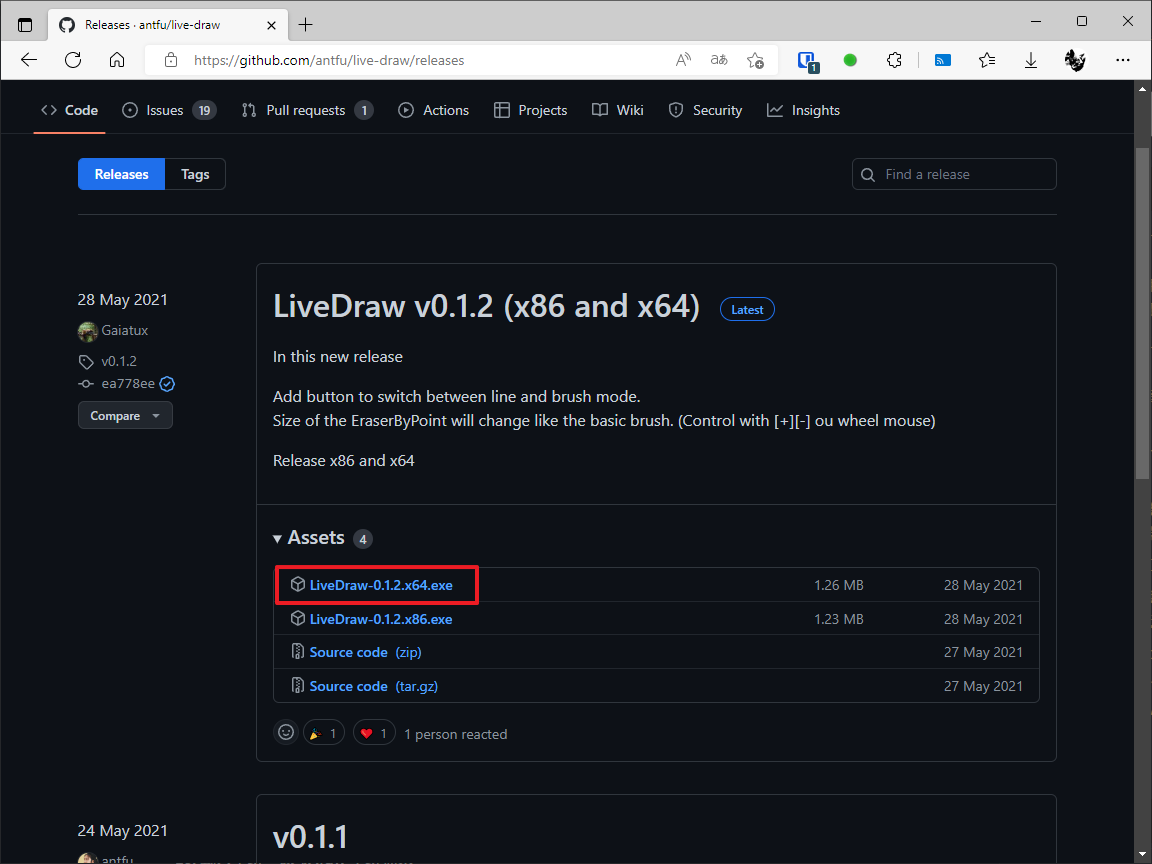Focus the Find a release search field

click(954, 174)
